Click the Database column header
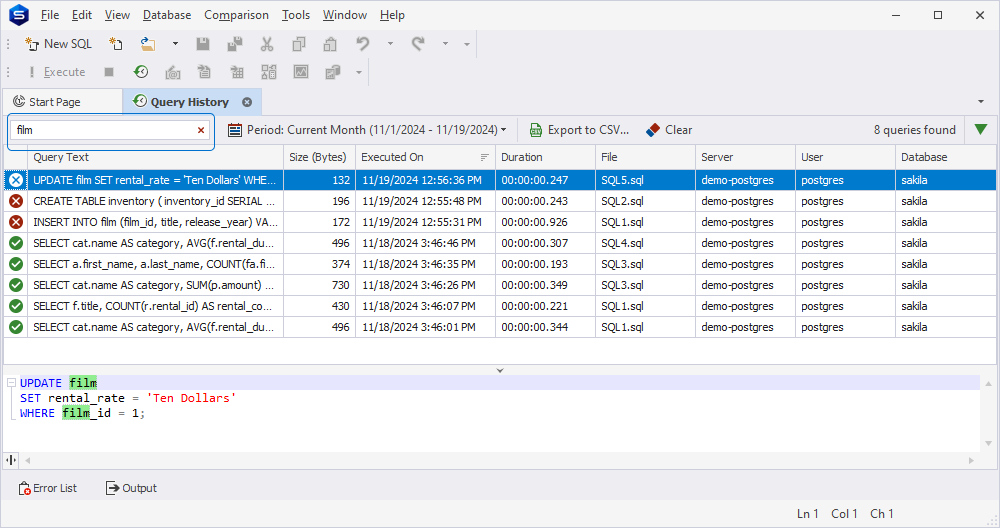 pos(946,158)
